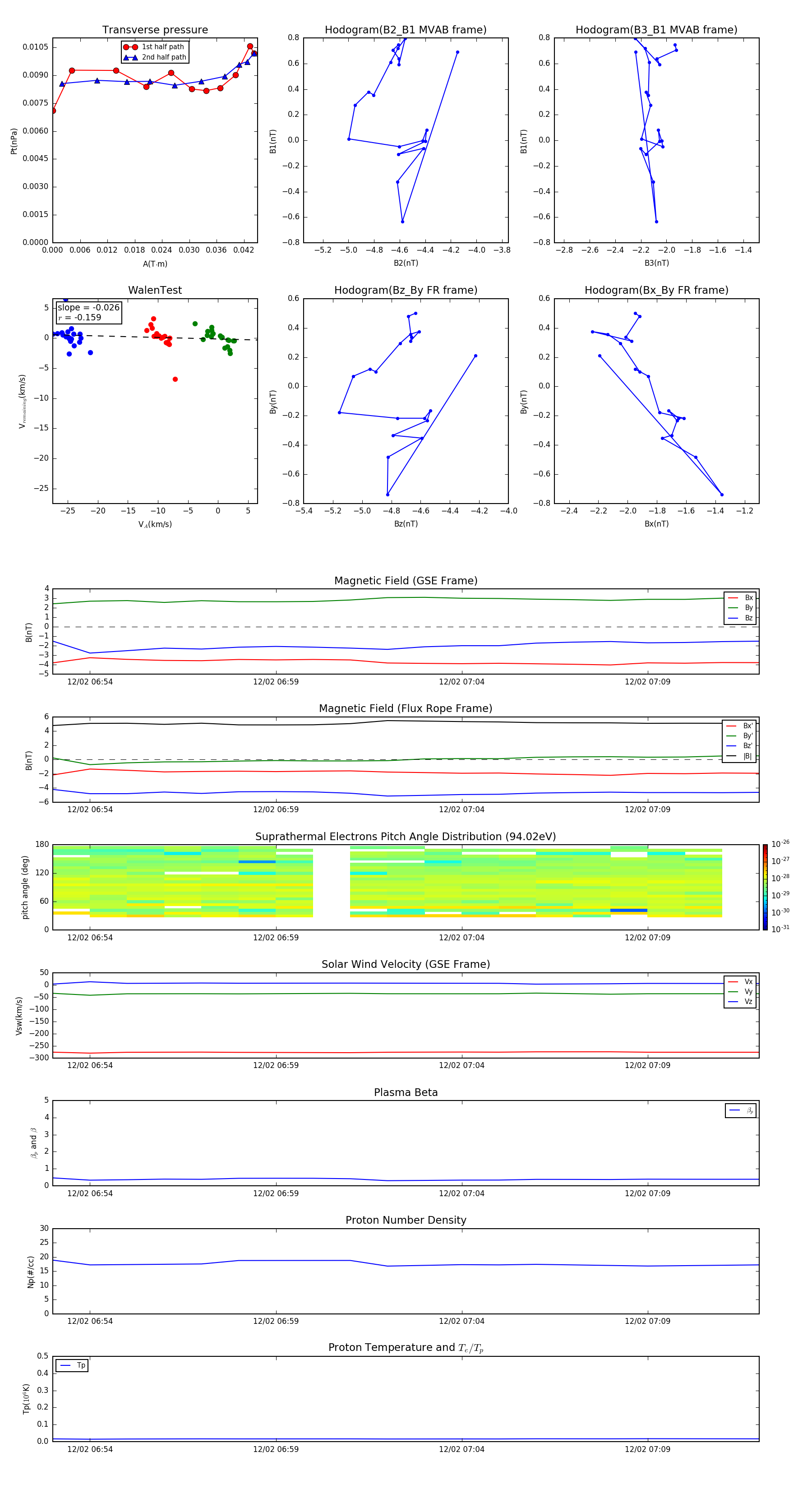Click the βp legend in Plasma Beta plot
Viewport: 812px width, 1489px height.
(x=741, y=1110)
